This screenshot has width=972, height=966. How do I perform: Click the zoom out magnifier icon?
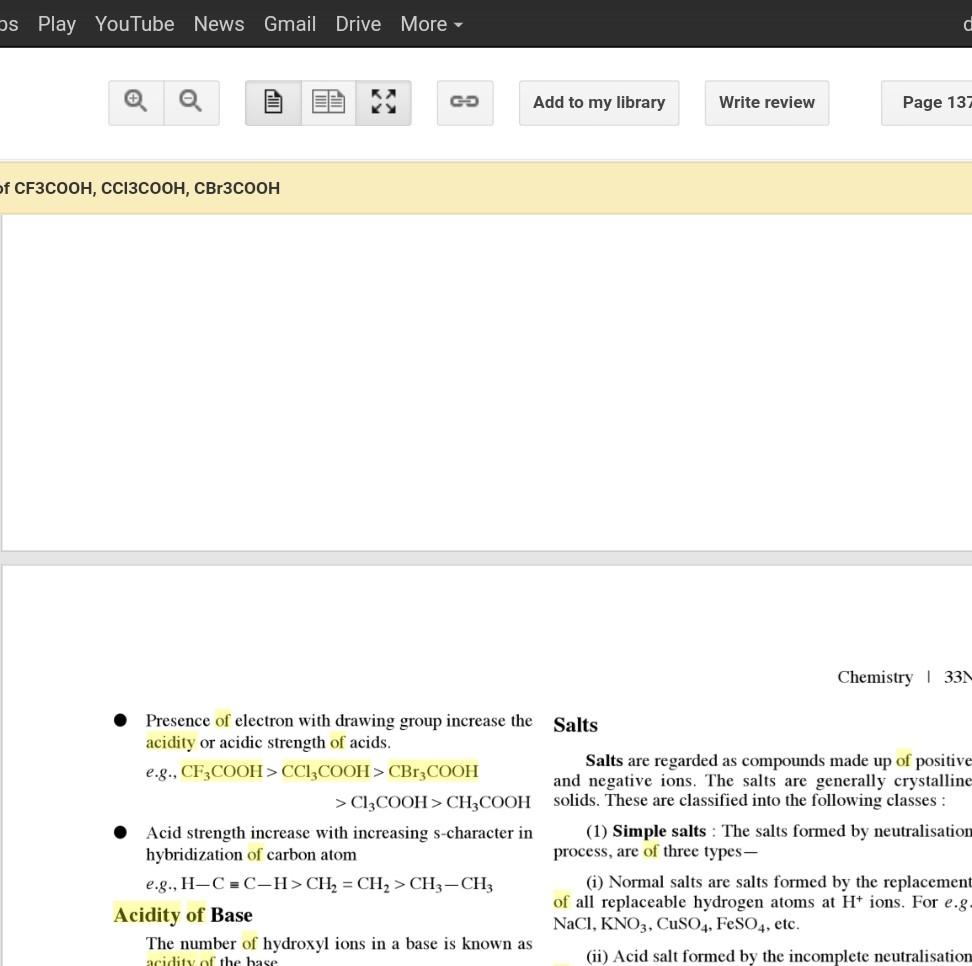tap(191, 102)
